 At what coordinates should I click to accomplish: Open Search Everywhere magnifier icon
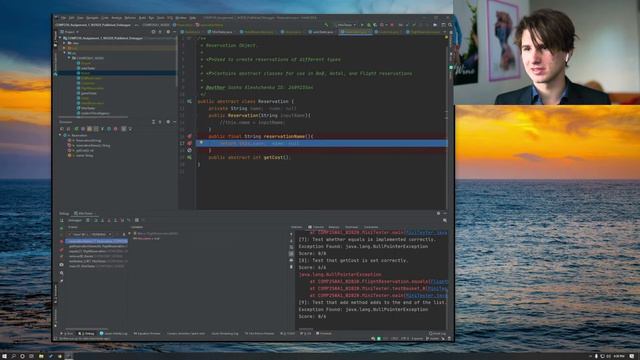450,25
